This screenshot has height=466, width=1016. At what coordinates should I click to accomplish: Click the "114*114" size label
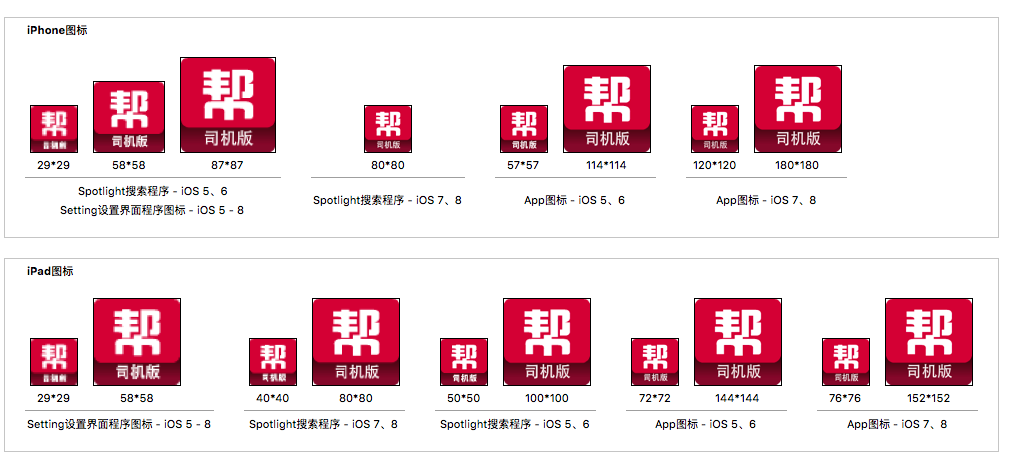pos(606,165)
